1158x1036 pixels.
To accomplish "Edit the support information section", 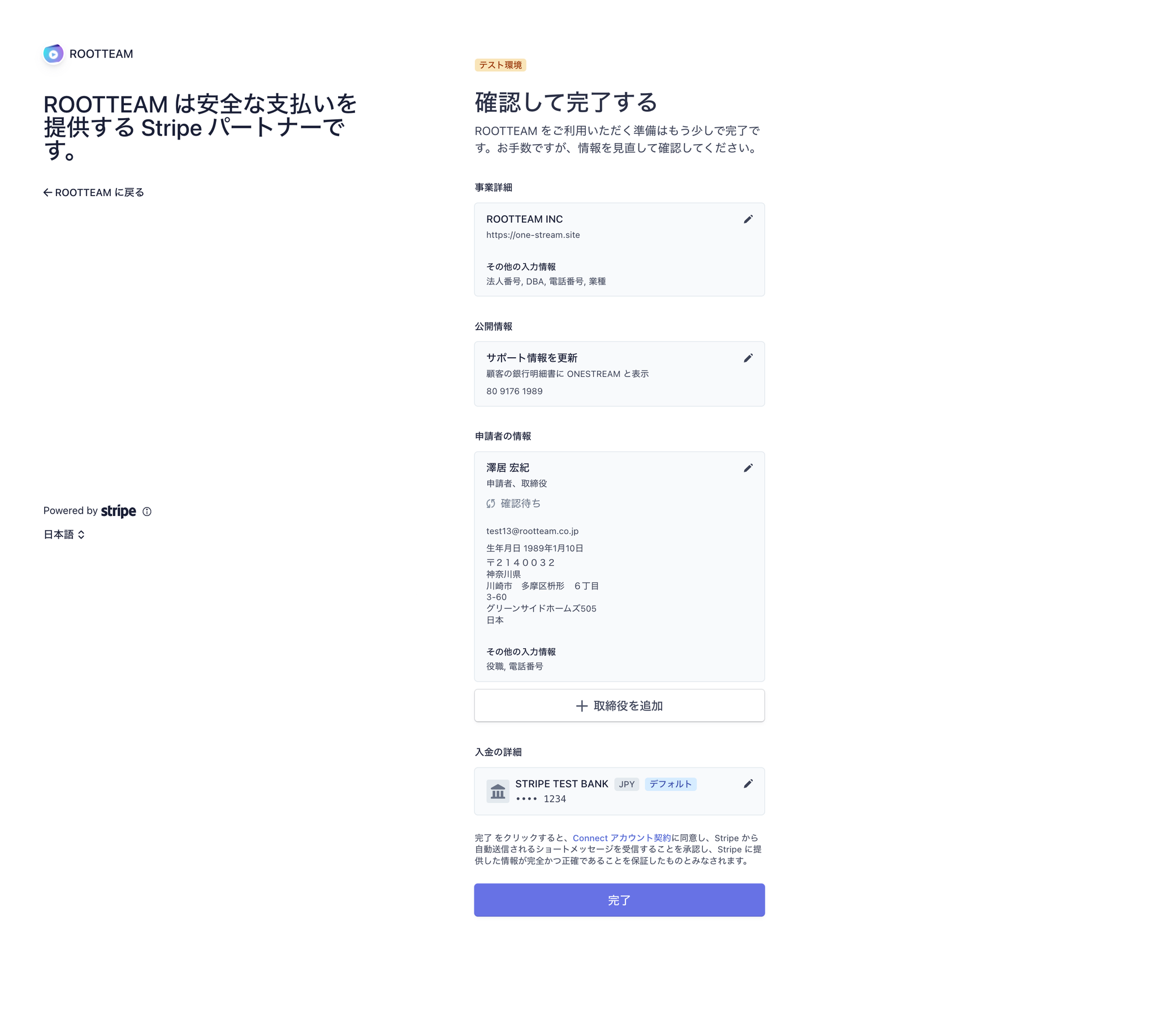I will [x=747, y=358].
